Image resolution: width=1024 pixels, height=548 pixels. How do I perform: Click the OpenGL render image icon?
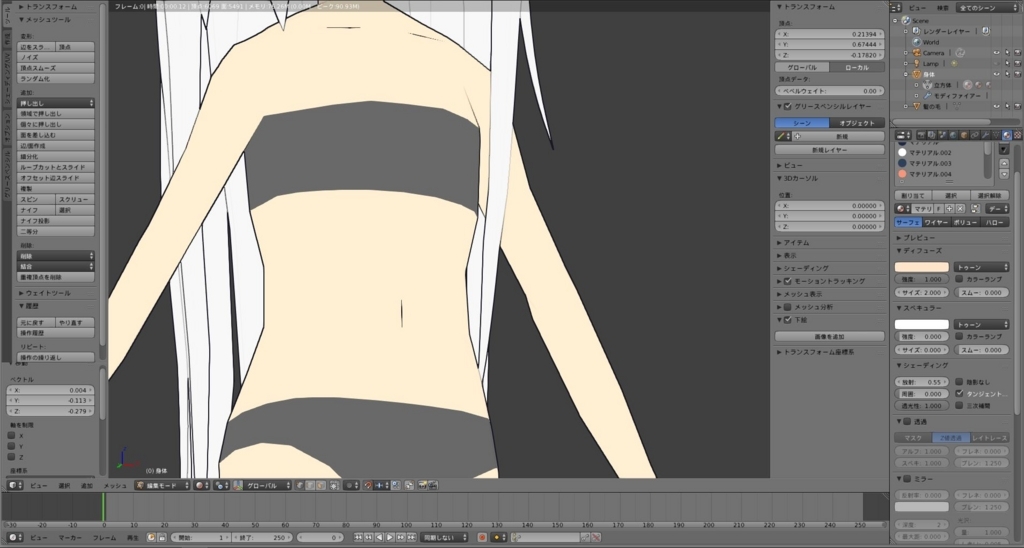point(421,485)
